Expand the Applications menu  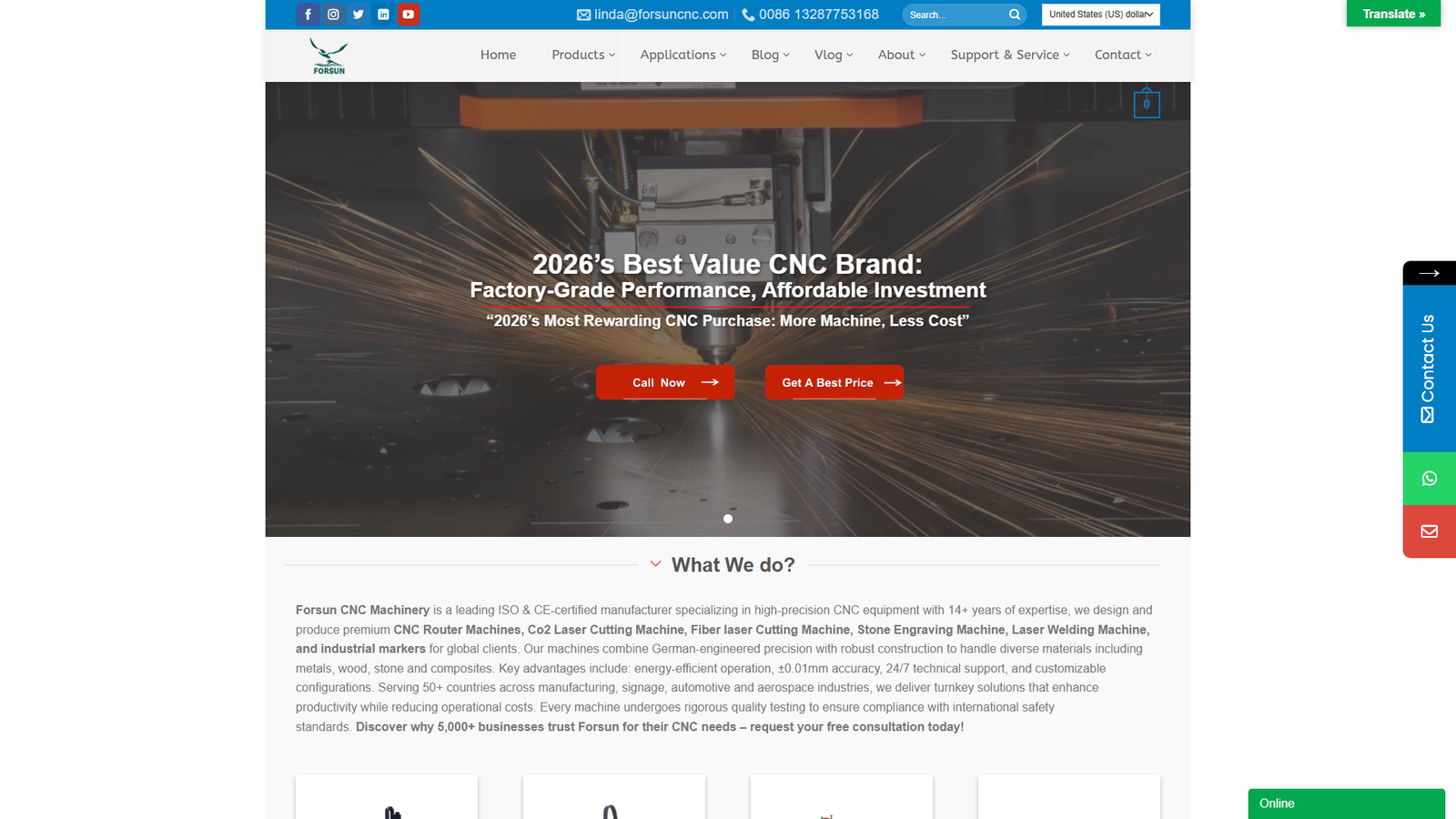pos(683,55)
